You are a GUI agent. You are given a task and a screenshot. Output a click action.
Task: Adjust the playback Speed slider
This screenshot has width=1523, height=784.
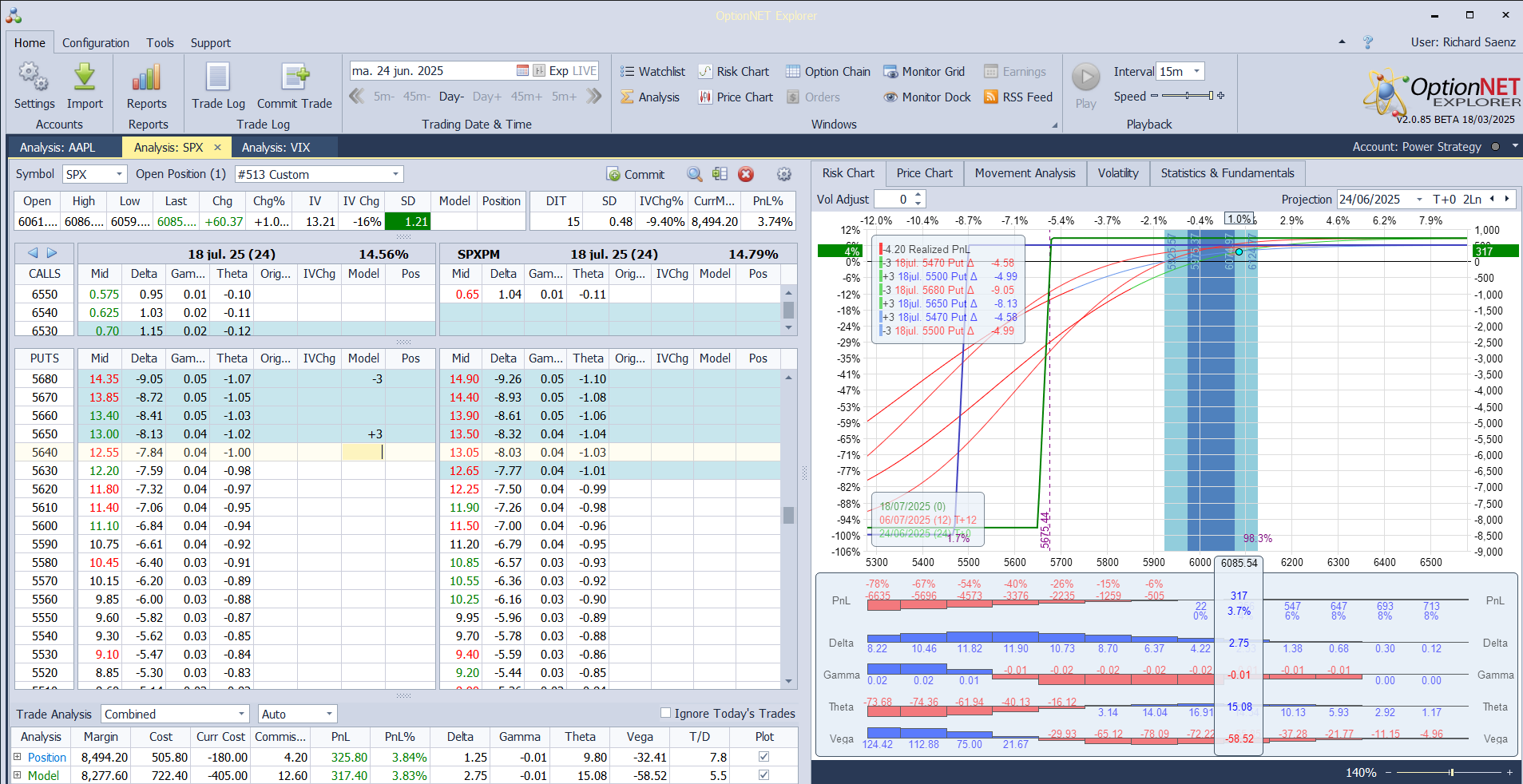pos(1188,96)
